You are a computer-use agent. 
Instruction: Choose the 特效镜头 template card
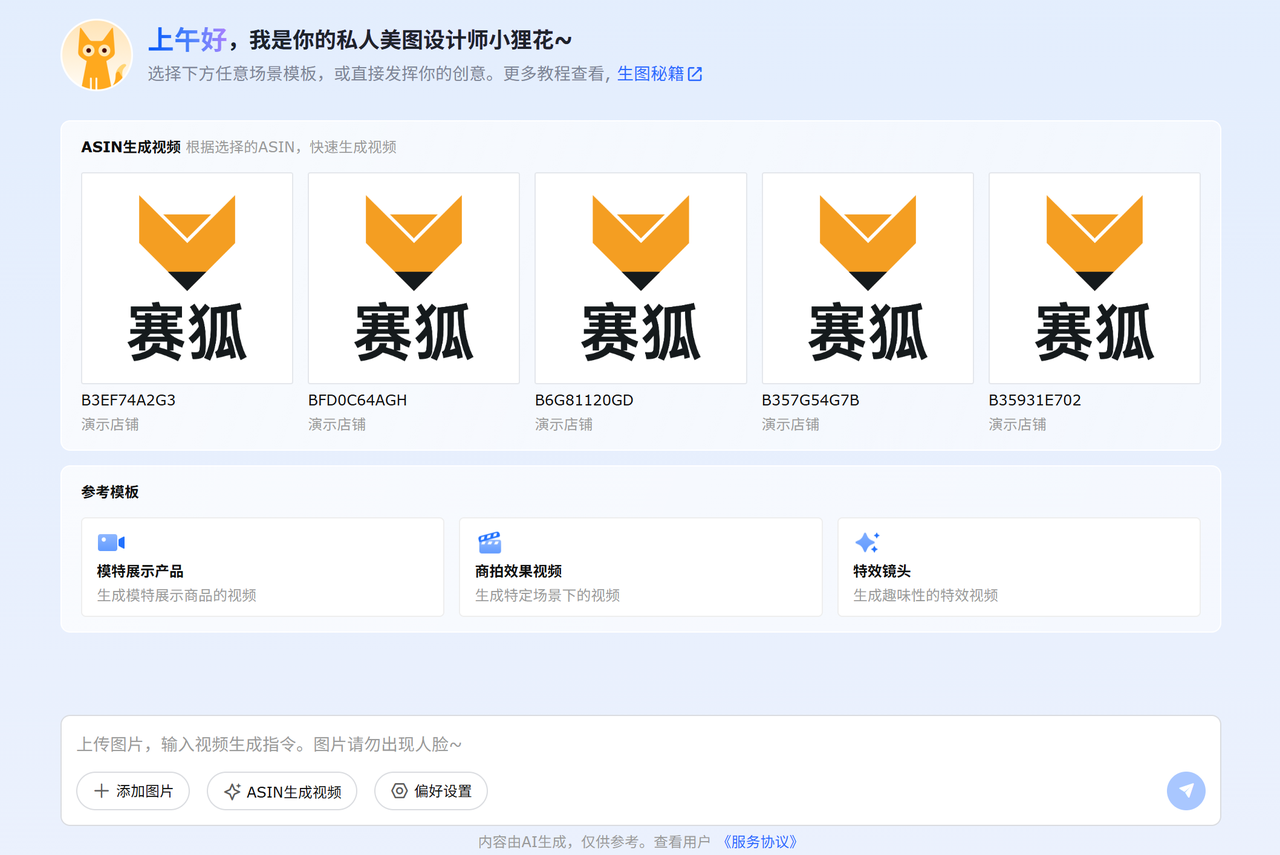pos(1019,567)
